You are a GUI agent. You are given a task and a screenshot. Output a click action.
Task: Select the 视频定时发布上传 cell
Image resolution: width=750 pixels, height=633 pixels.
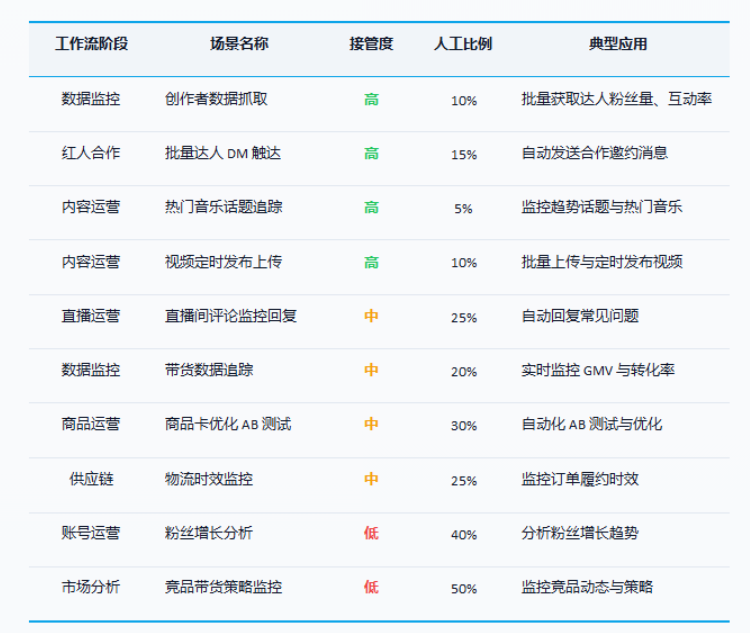(x=224, y=262)
